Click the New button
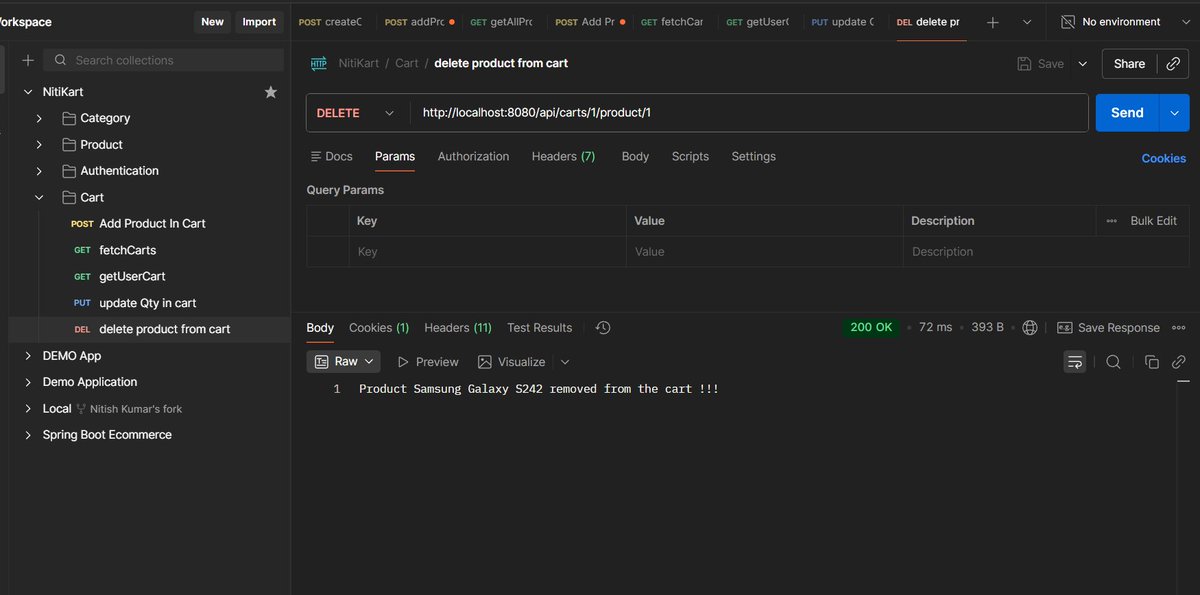Screen dimensions: 1200x595 pyautogui.click(x=212, y=22)
